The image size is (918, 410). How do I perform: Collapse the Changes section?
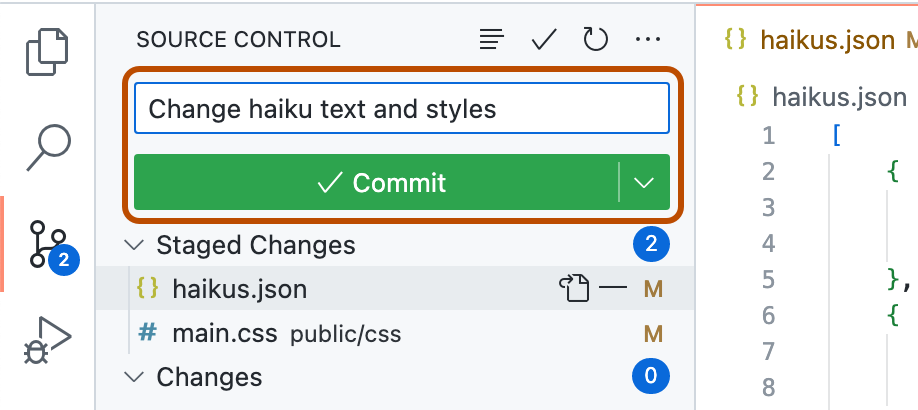[132, 377]
